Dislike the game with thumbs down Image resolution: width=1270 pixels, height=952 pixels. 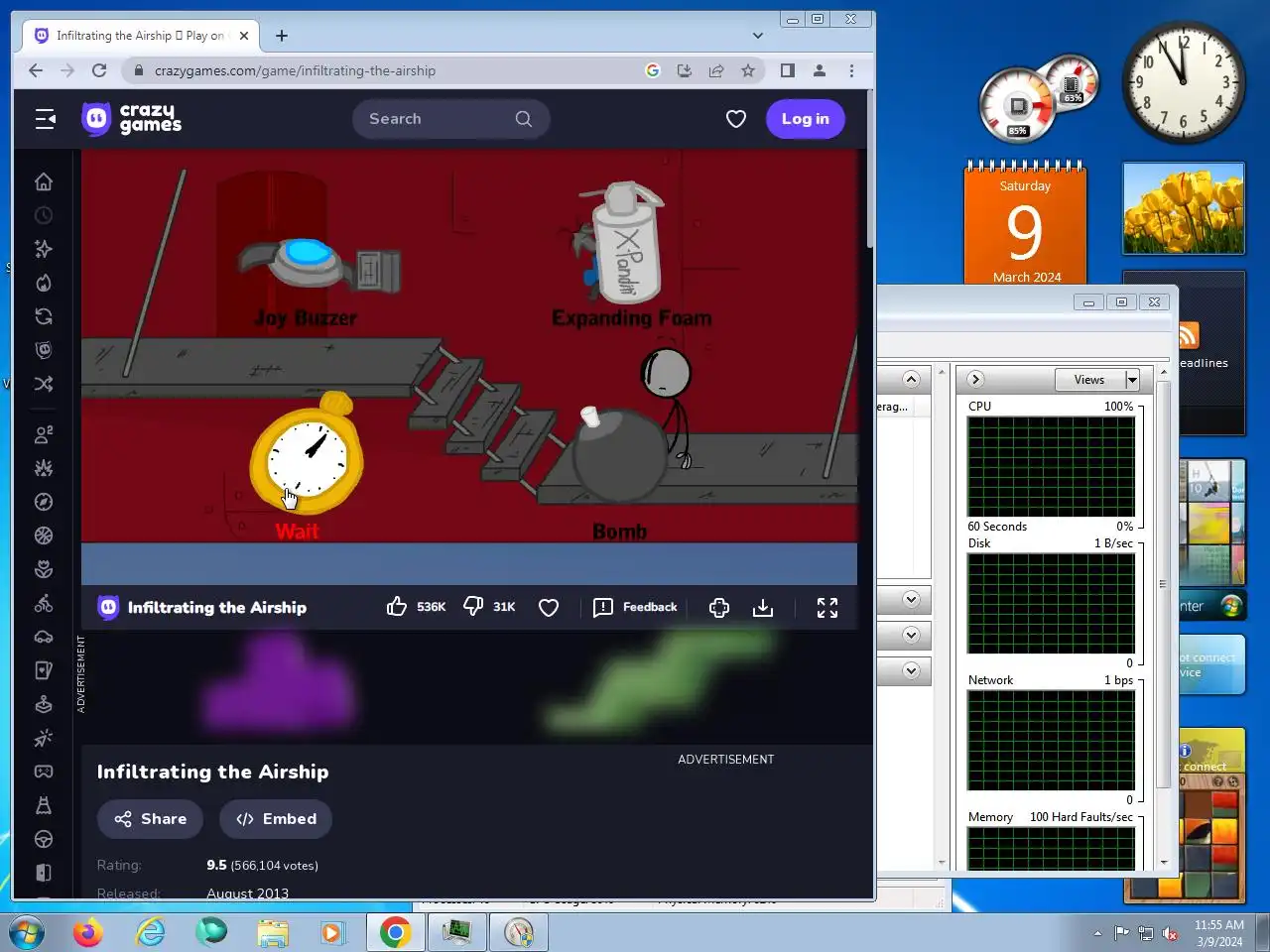pos(473,607)
